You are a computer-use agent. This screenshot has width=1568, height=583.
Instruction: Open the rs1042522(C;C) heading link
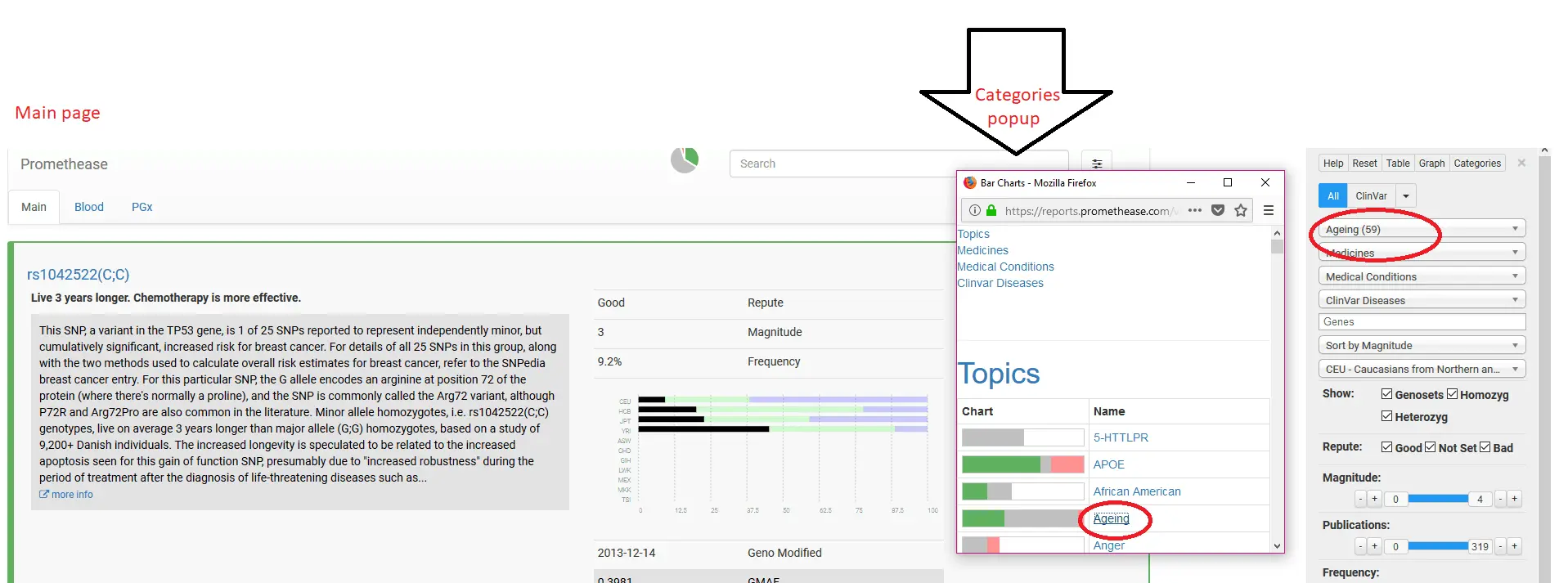(79, 275)
